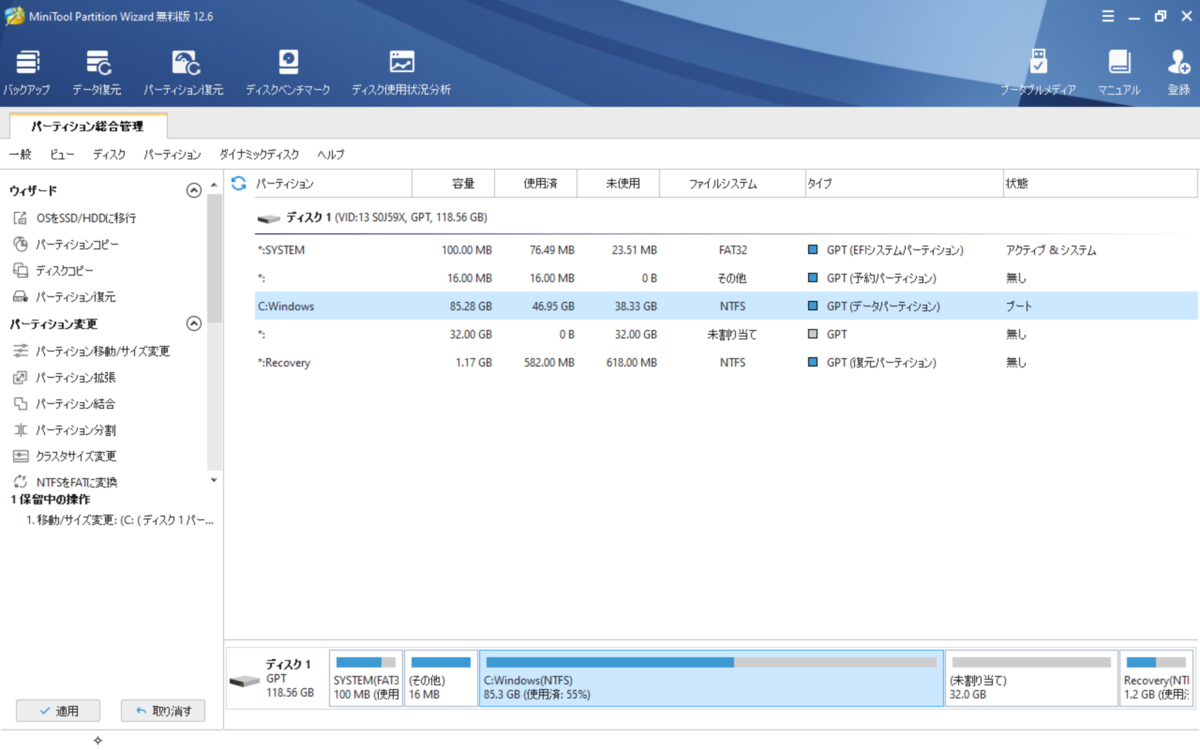Click sidebar scroll down arrow
Screen dimensions: 1200x750
(214, 480)
